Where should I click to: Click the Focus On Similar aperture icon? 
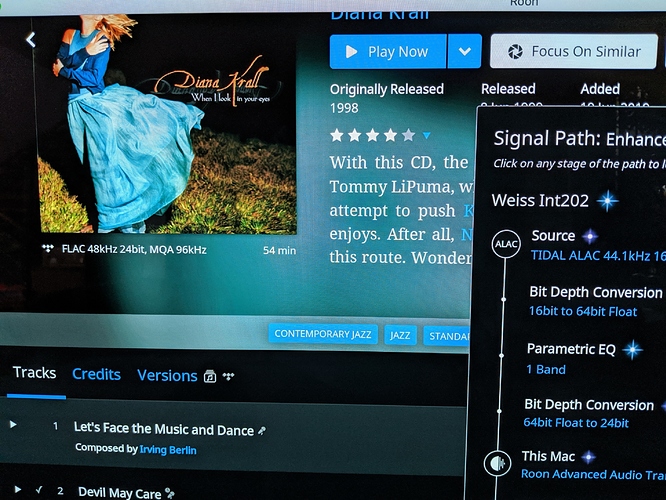click(515, 51)
